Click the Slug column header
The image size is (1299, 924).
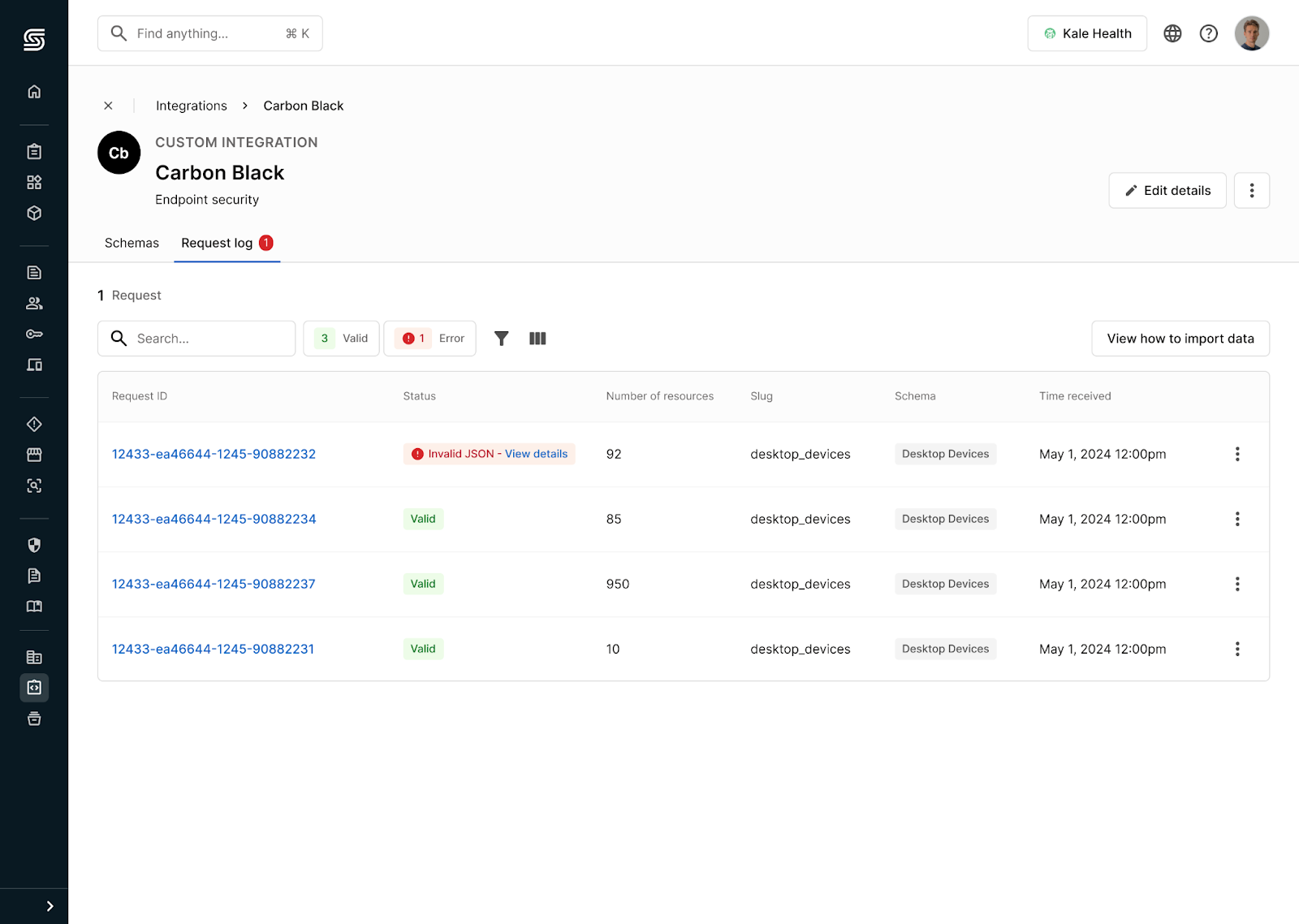762,396
